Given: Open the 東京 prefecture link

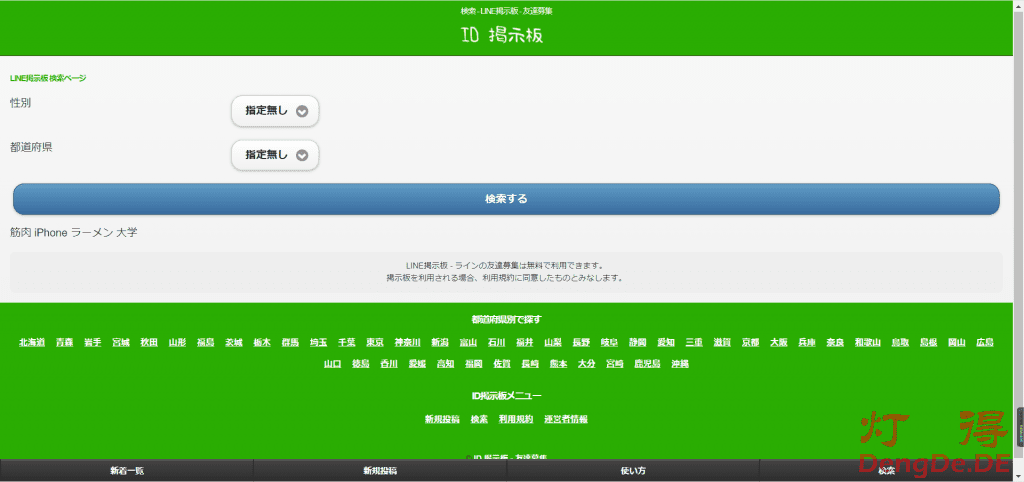Looking at the screenshot, I should pos(375,342).
